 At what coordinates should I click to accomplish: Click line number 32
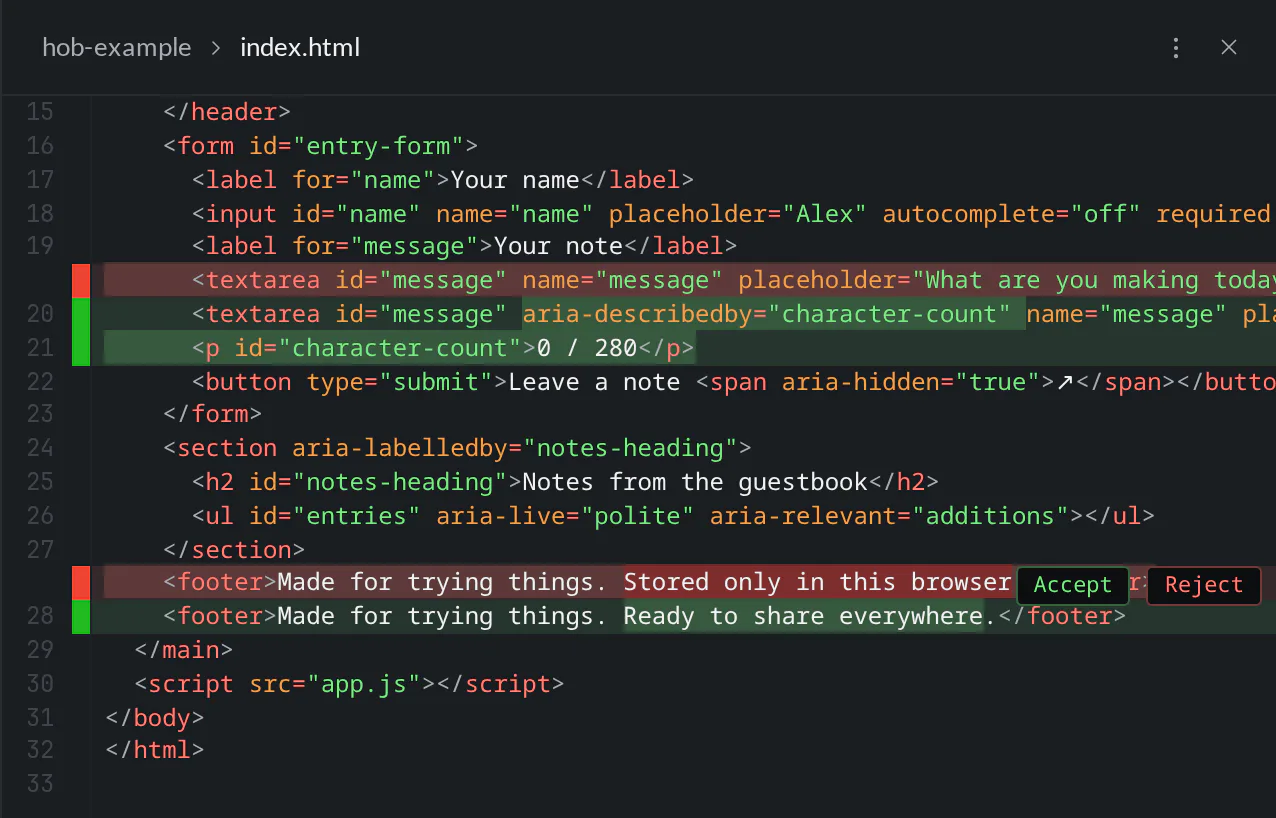pos(40,750)
